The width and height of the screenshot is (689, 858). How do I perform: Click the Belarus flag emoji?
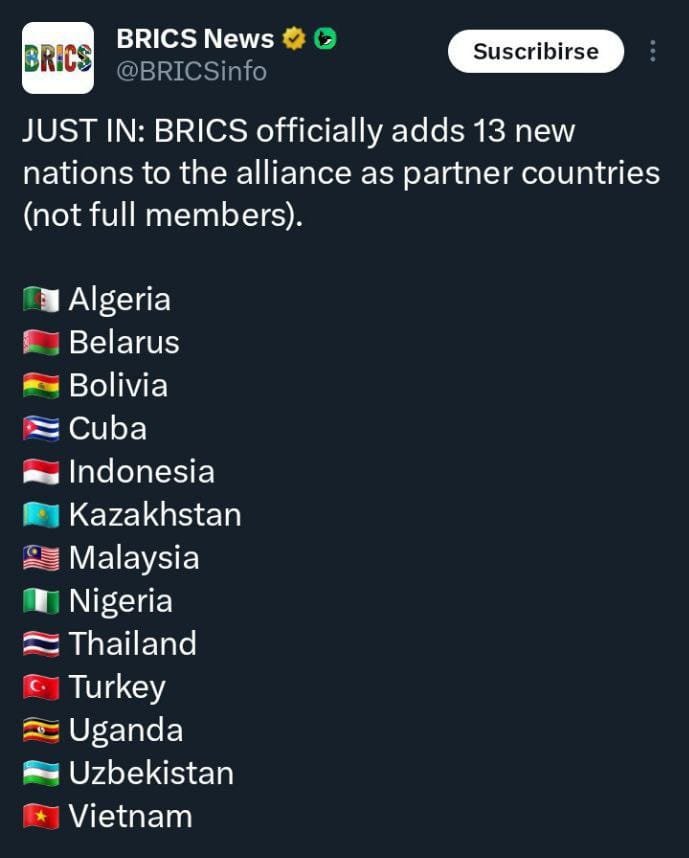point(41,343)
